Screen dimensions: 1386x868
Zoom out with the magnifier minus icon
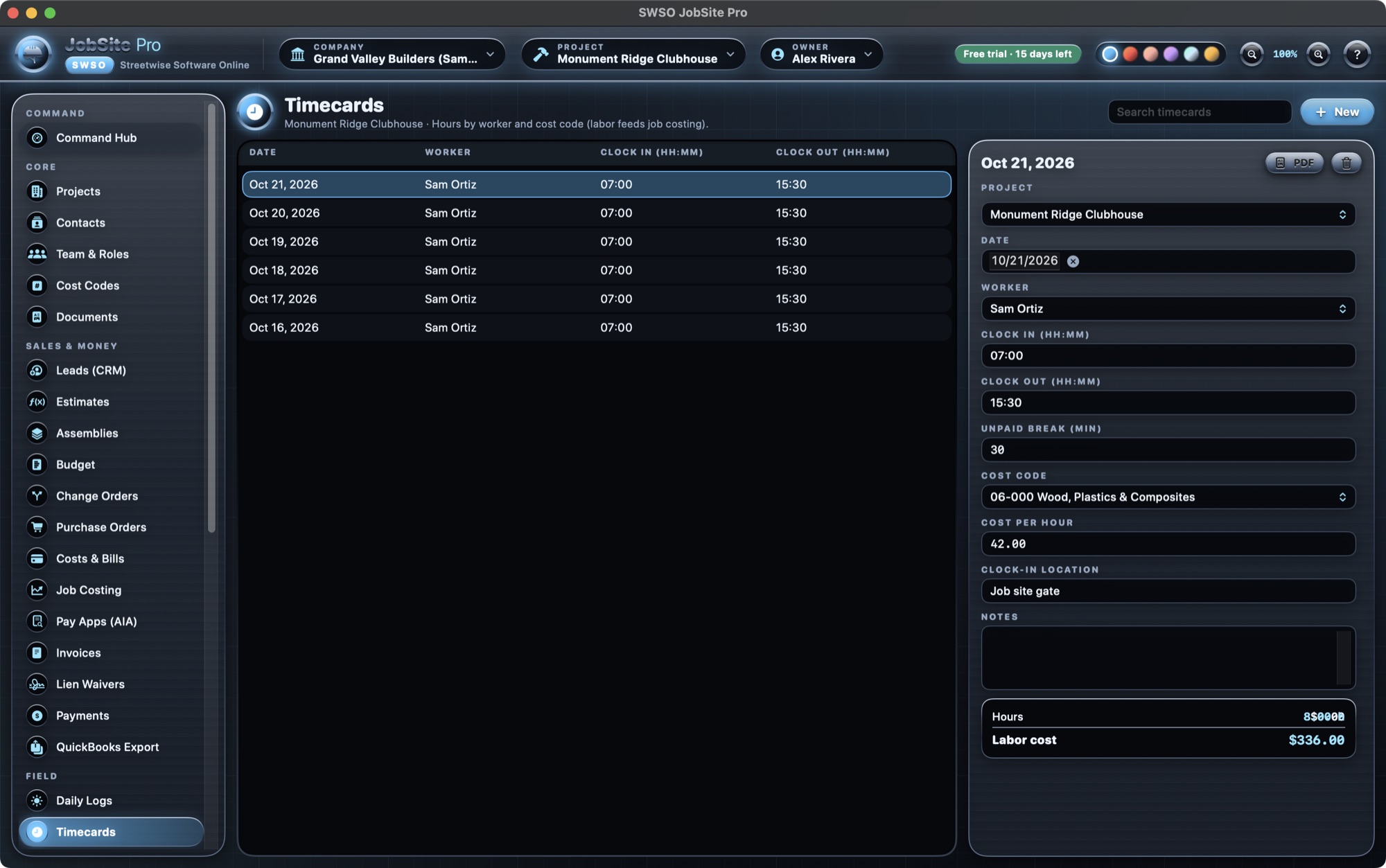coord(1252,54)
